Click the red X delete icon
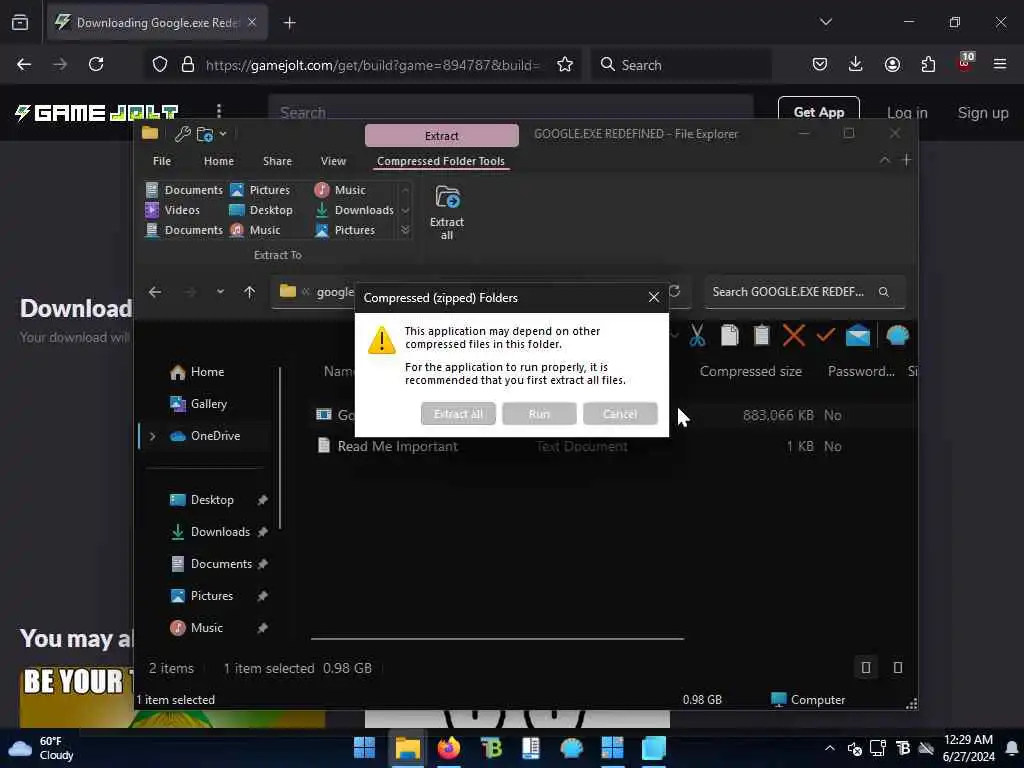The image size is (1024, 768). (x=793, y=336)
